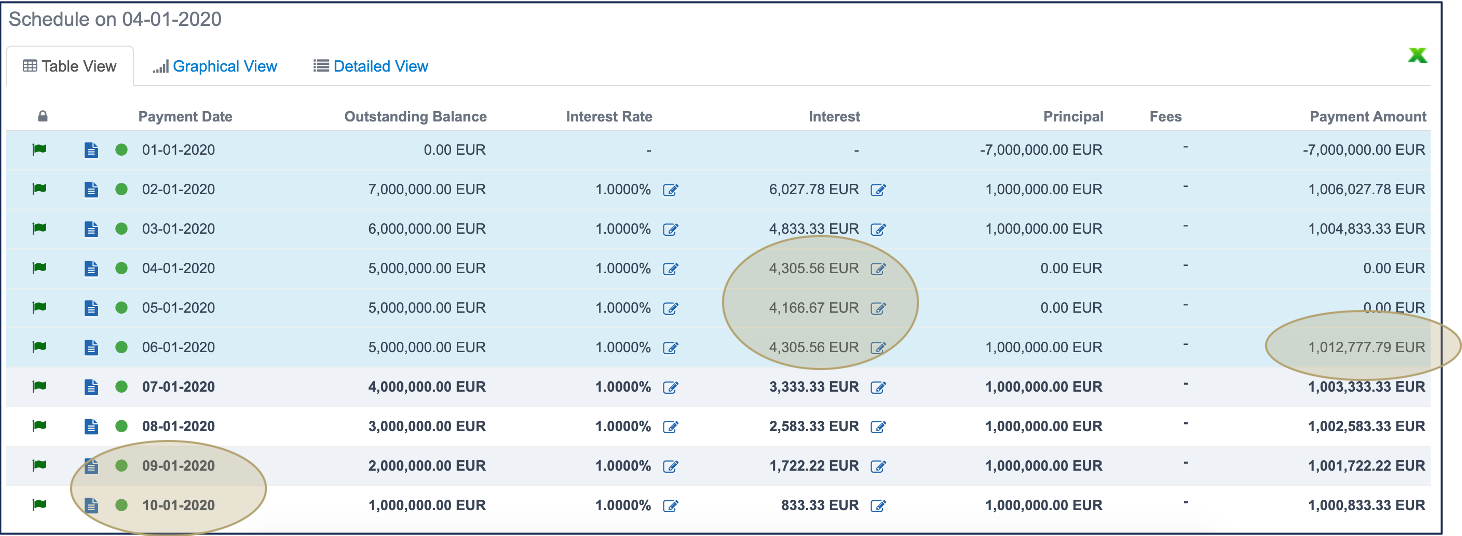Edit interest rate for 07-01-2020 row

pyautogui.click(x=671, y=387)
